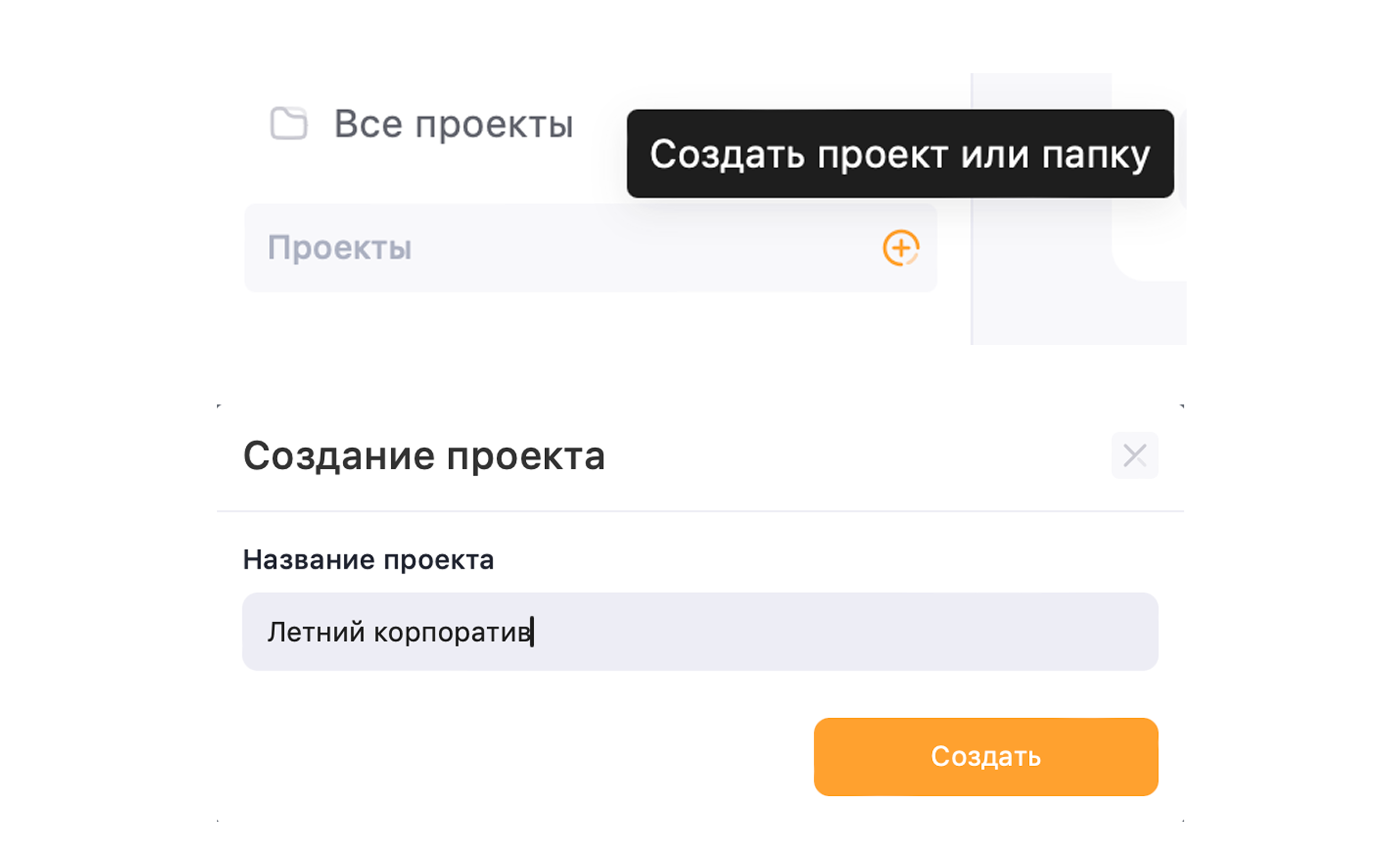Close the Создание проекта dialog with X

pyautogui.click(x=1135, y=455)
